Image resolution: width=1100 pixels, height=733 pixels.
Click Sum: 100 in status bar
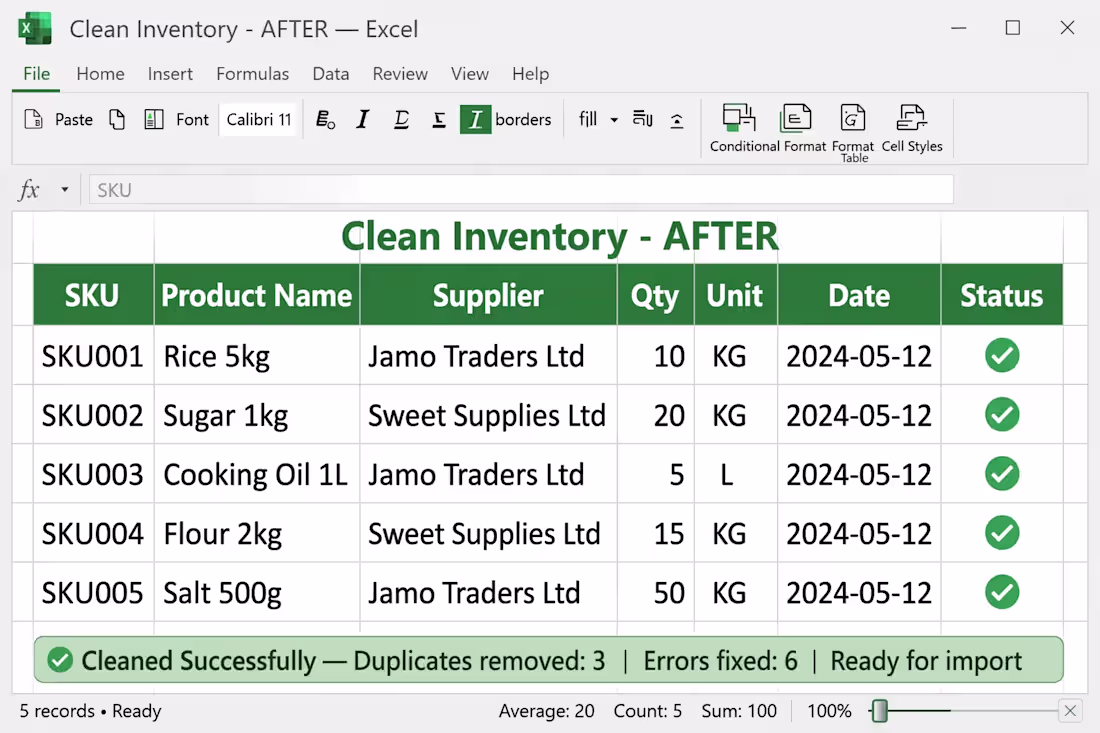(739, 711)
